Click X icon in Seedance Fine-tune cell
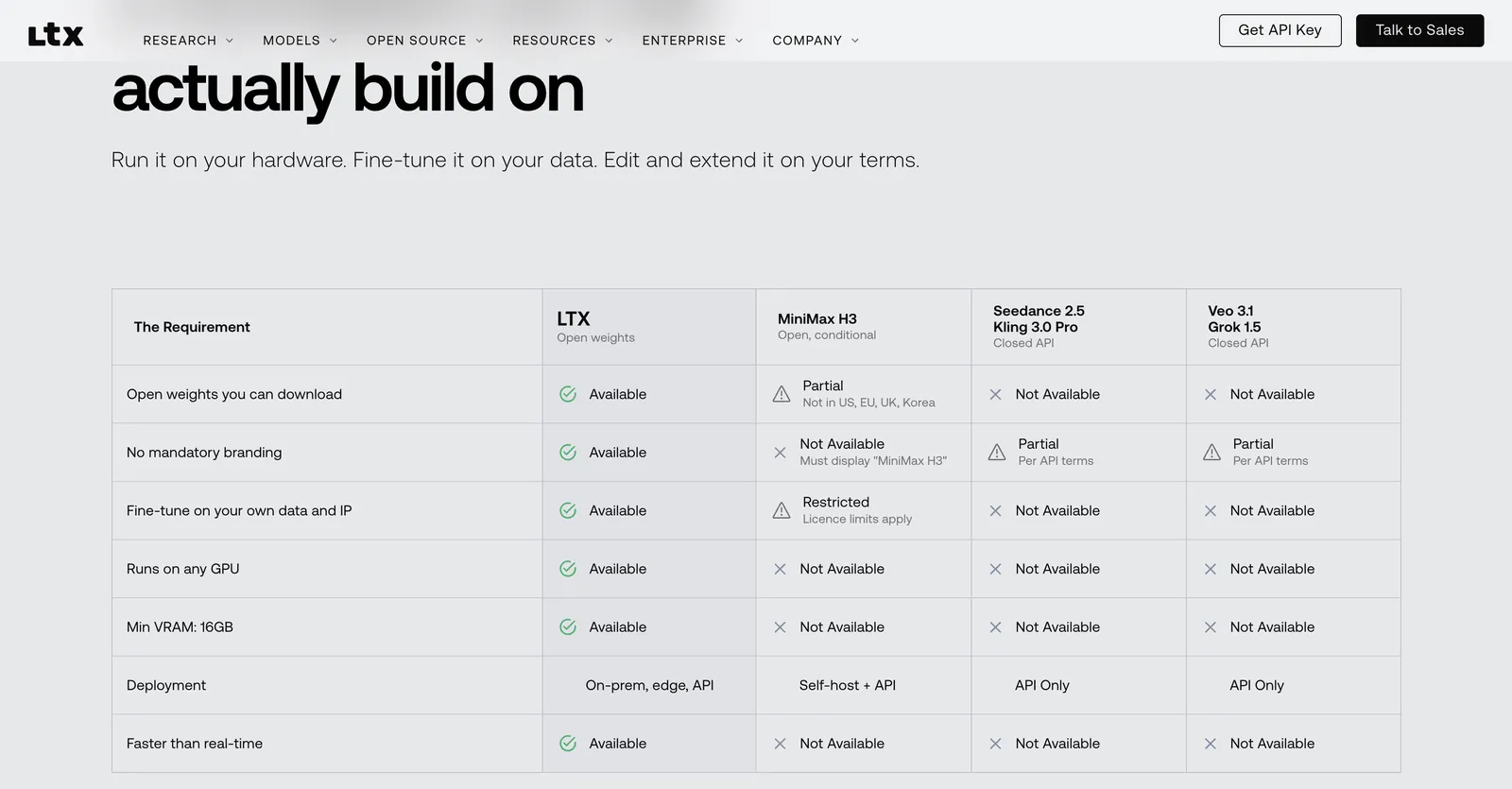Viewport: 1512px width, 789px height. [995, 510]
